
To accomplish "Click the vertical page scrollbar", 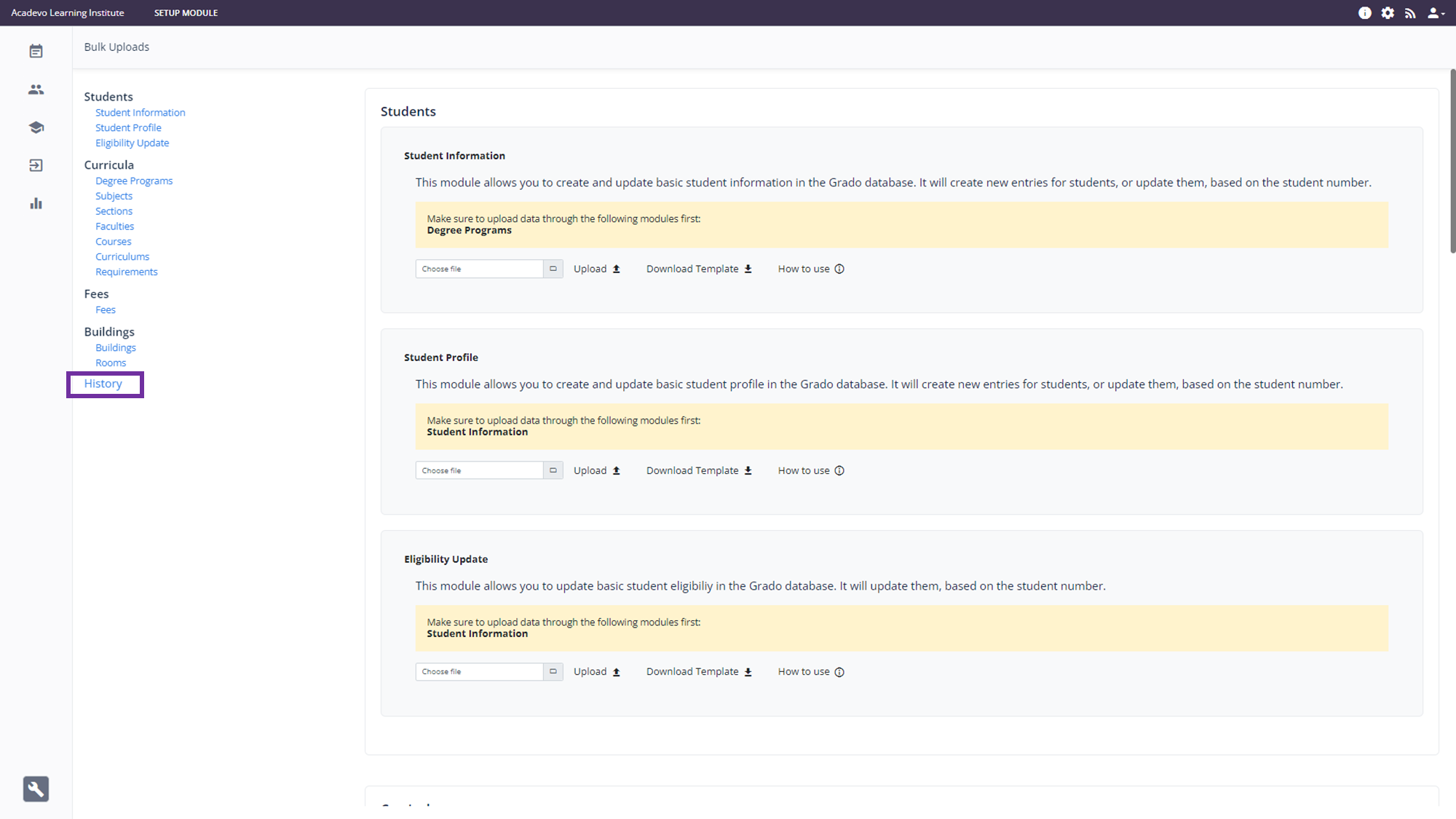I will pyautogui.click(x=1452, y=160).
